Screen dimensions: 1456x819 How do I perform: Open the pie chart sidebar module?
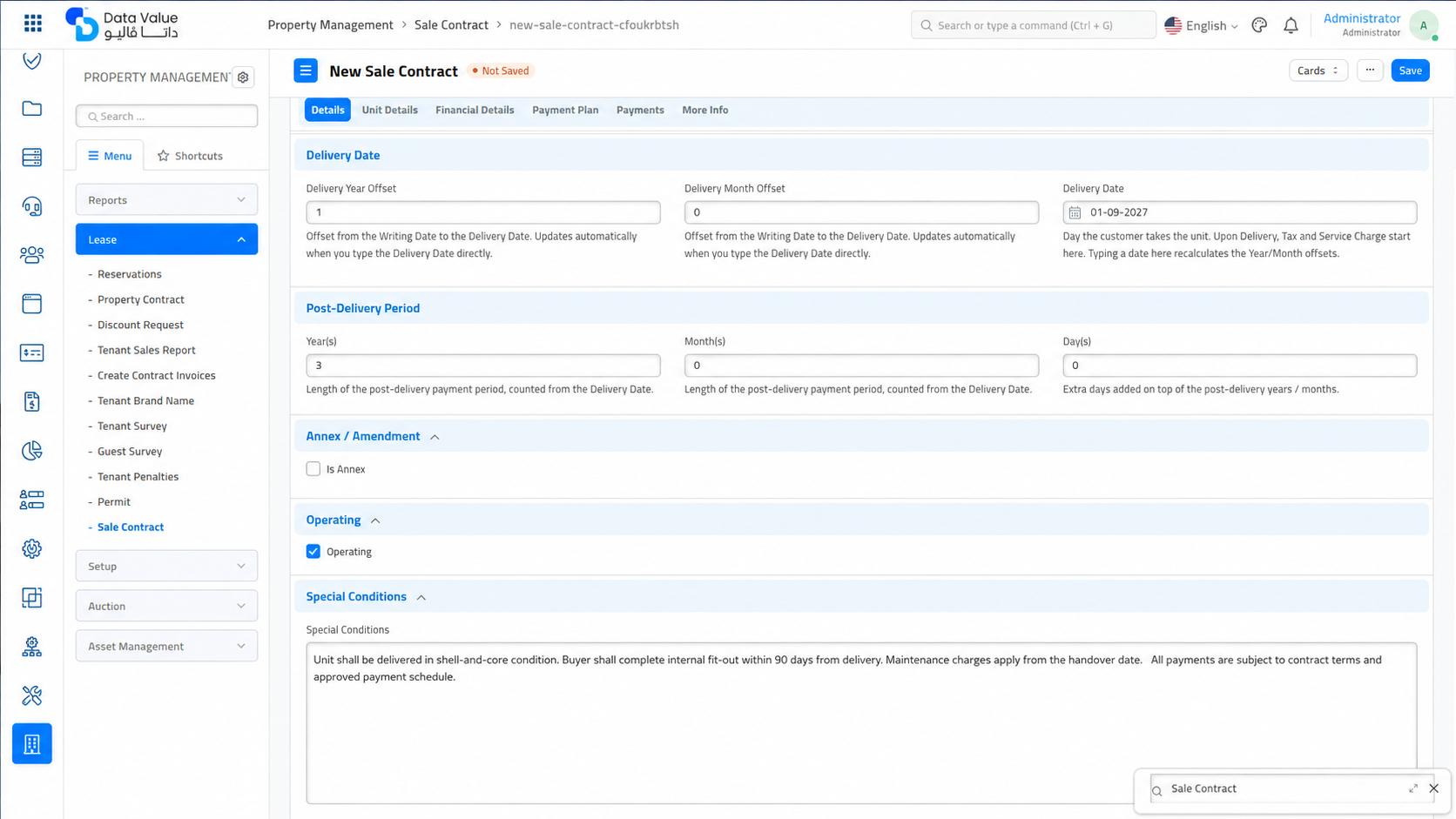click(x=32, y=451)
